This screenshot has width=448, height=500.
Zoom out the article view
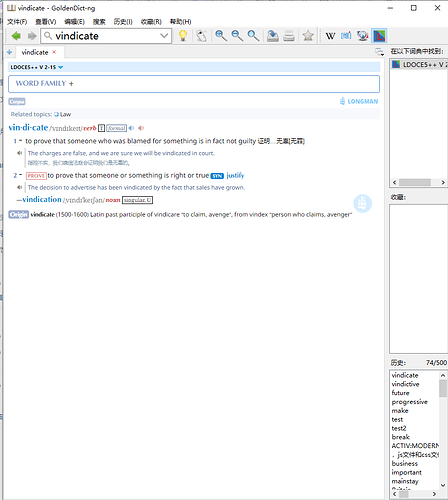click(237, 36)
